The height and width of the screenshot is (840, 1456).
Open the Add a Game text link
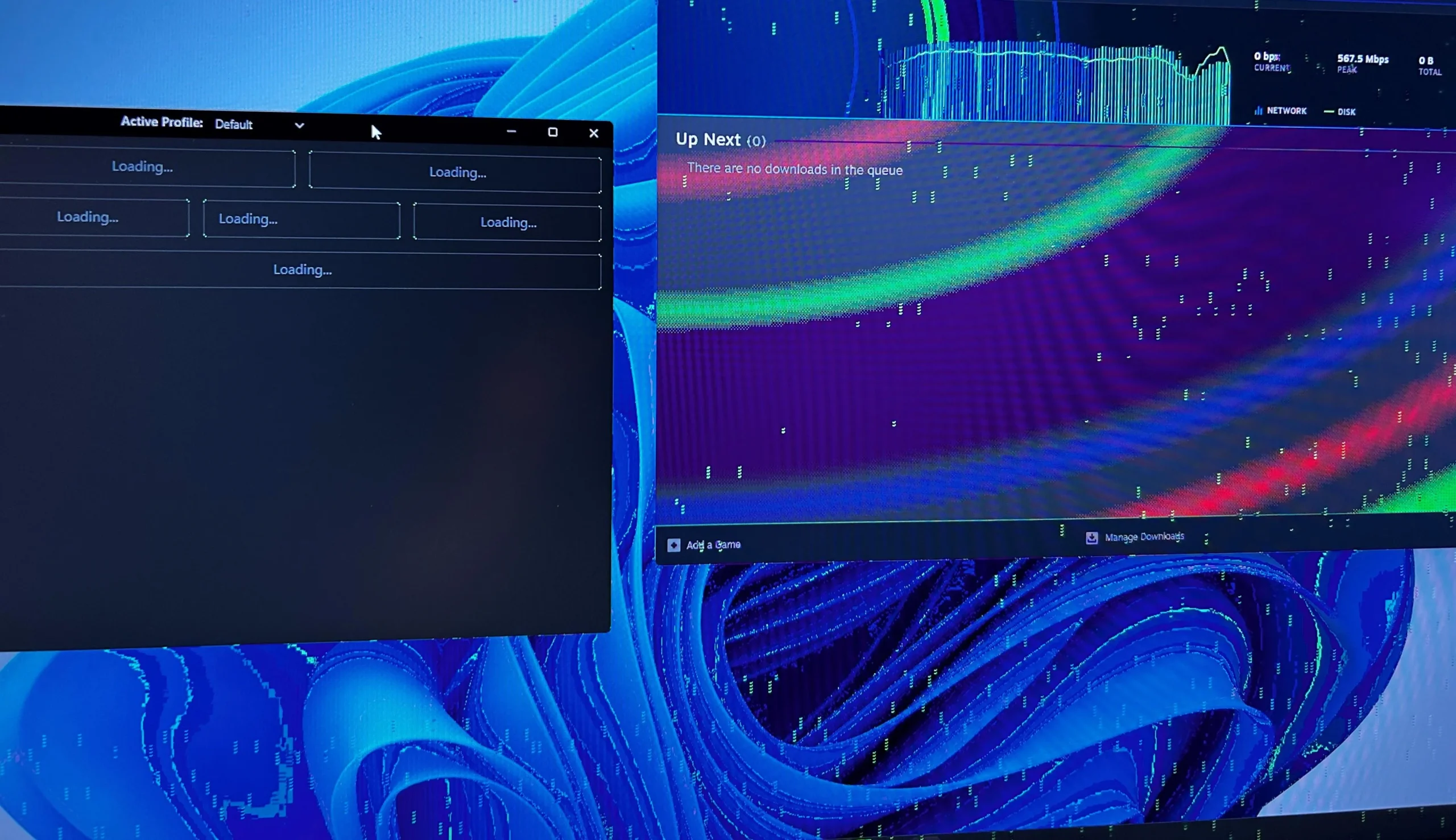pos(713,545)
